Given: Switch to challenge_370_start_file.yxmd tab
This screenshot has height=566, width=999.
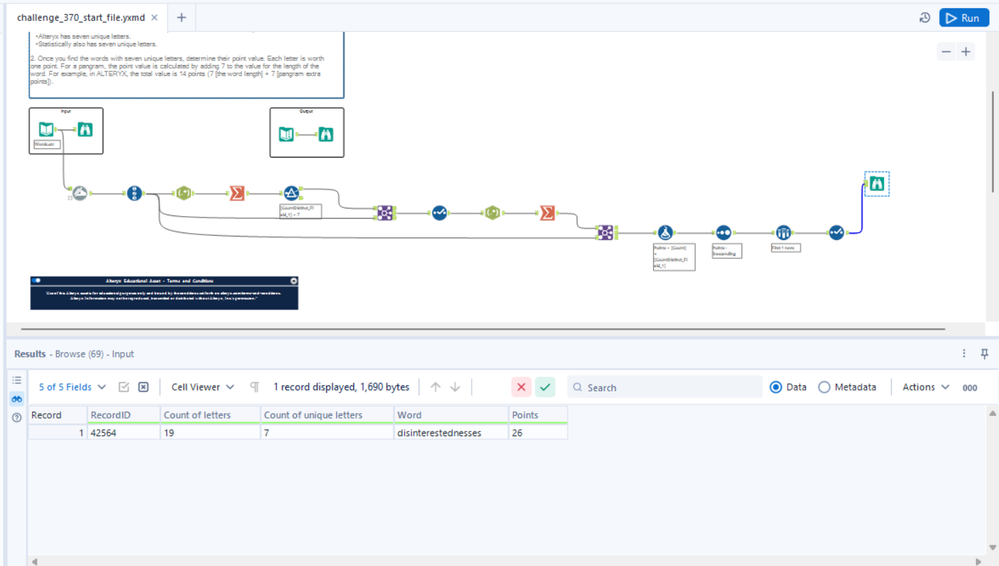Looking at the screenshot, I should pyautogui.click(x=80, y=18).
